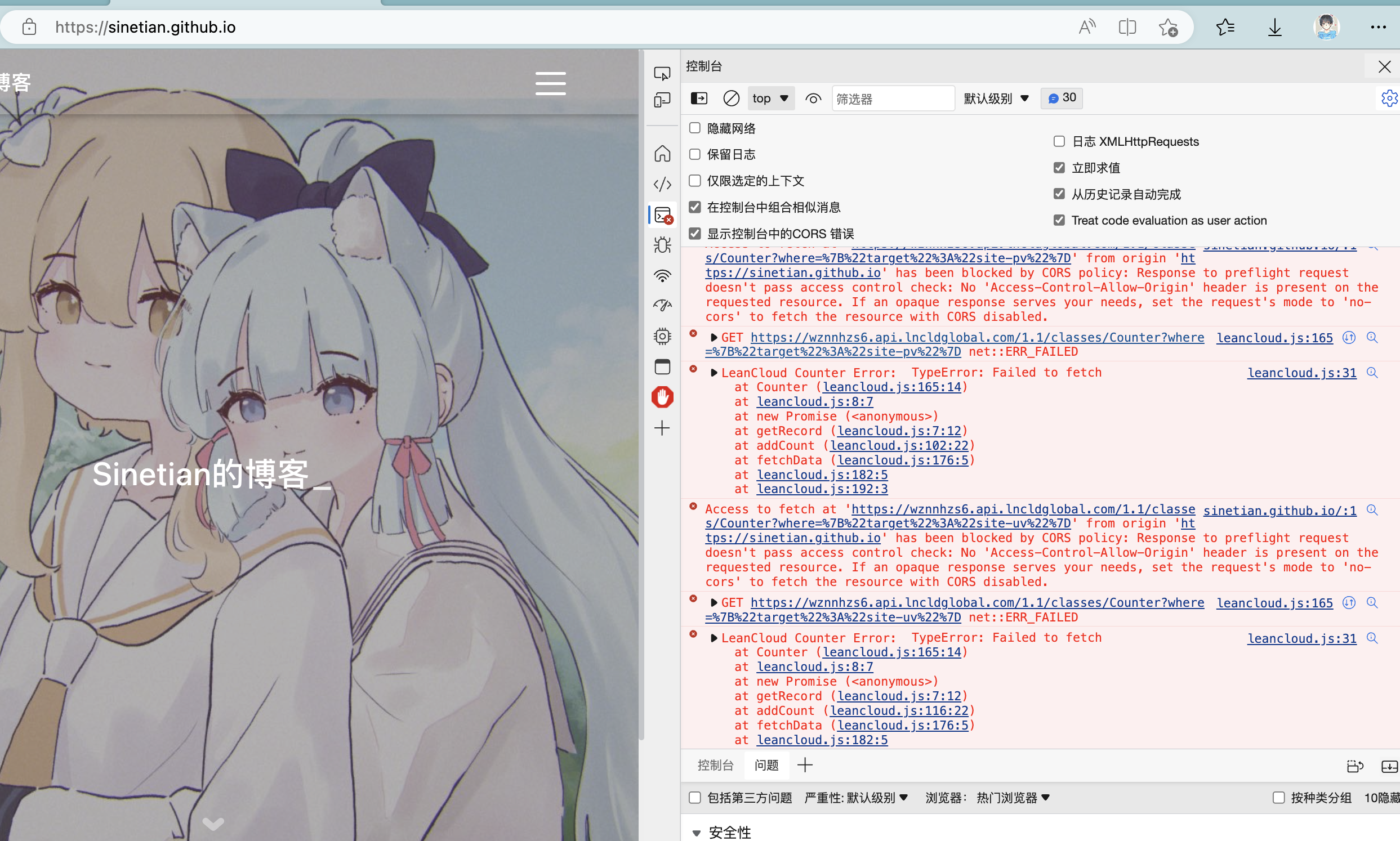The height and width of the screenshot is (841, 1400).
Task: Toggle 仅限选定的上下文 checkbox
Action: [695, 181]
